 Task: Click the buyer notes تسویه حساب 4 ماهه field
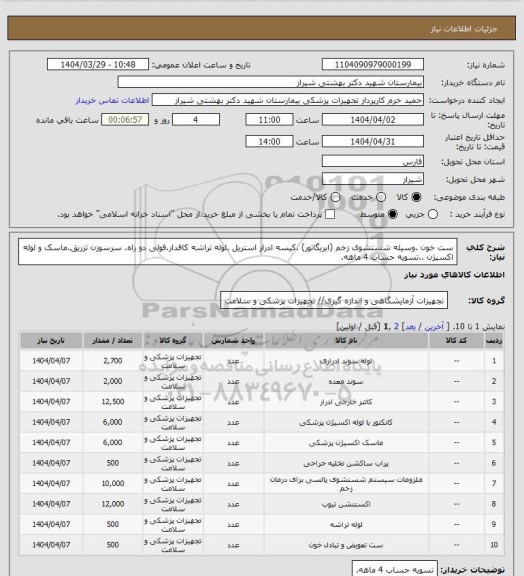coord(395,569)
